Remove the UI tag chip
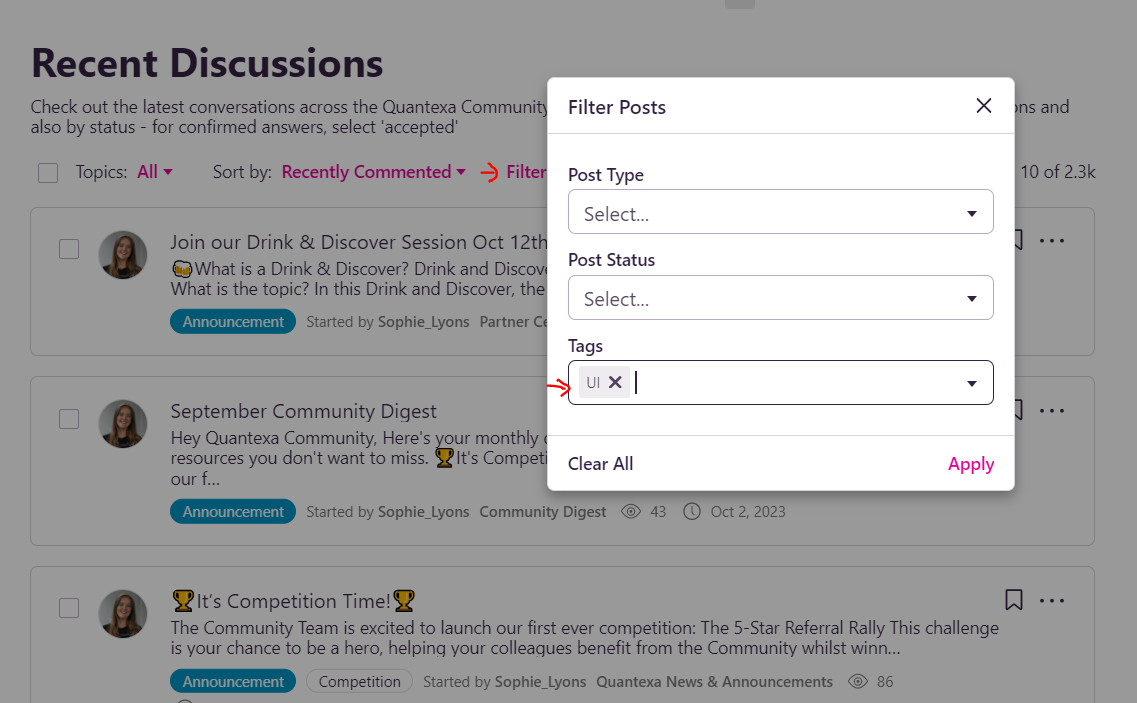 pos(615,382)
